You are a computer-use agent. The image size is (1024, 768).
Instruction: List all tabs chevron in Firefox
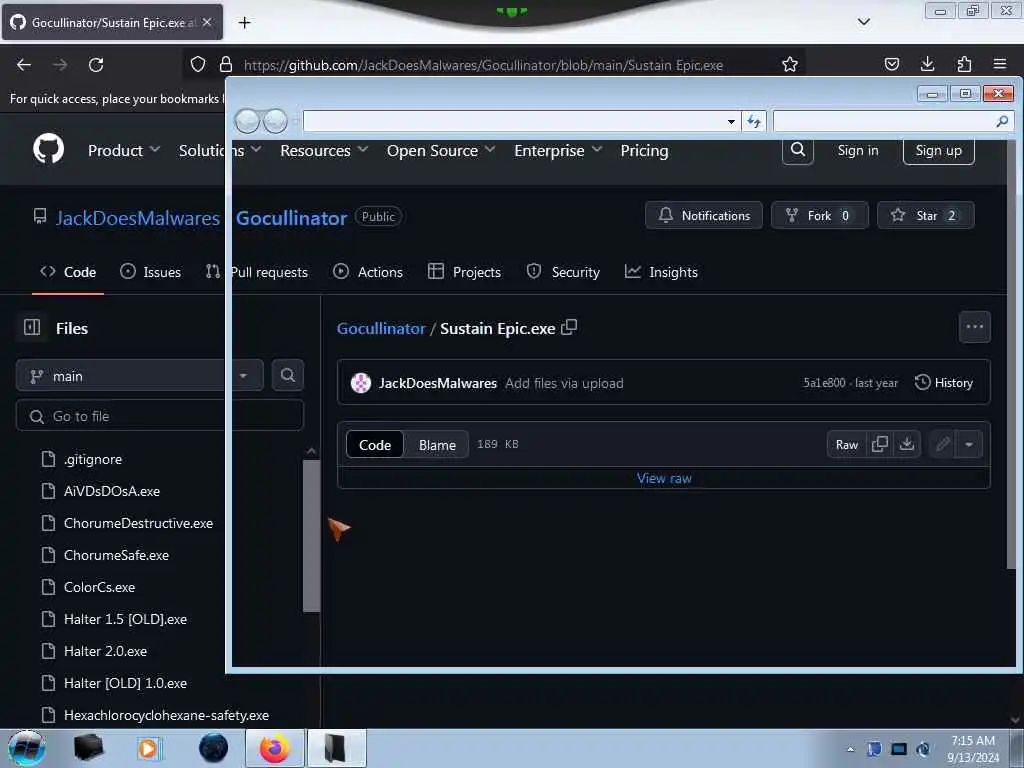(863, 22)
